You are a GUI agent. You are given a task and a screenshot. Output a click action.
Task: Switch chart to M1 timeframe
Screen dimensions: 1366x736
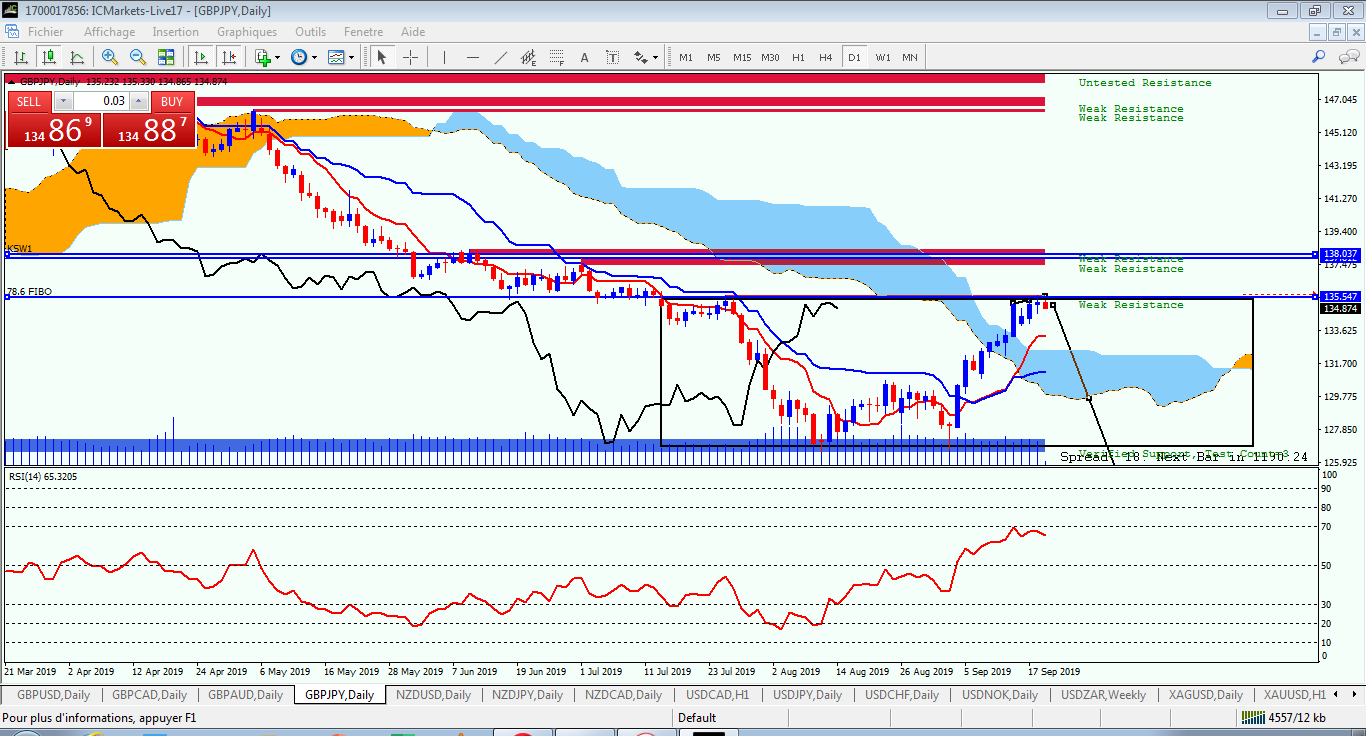[x=686, y=57]
